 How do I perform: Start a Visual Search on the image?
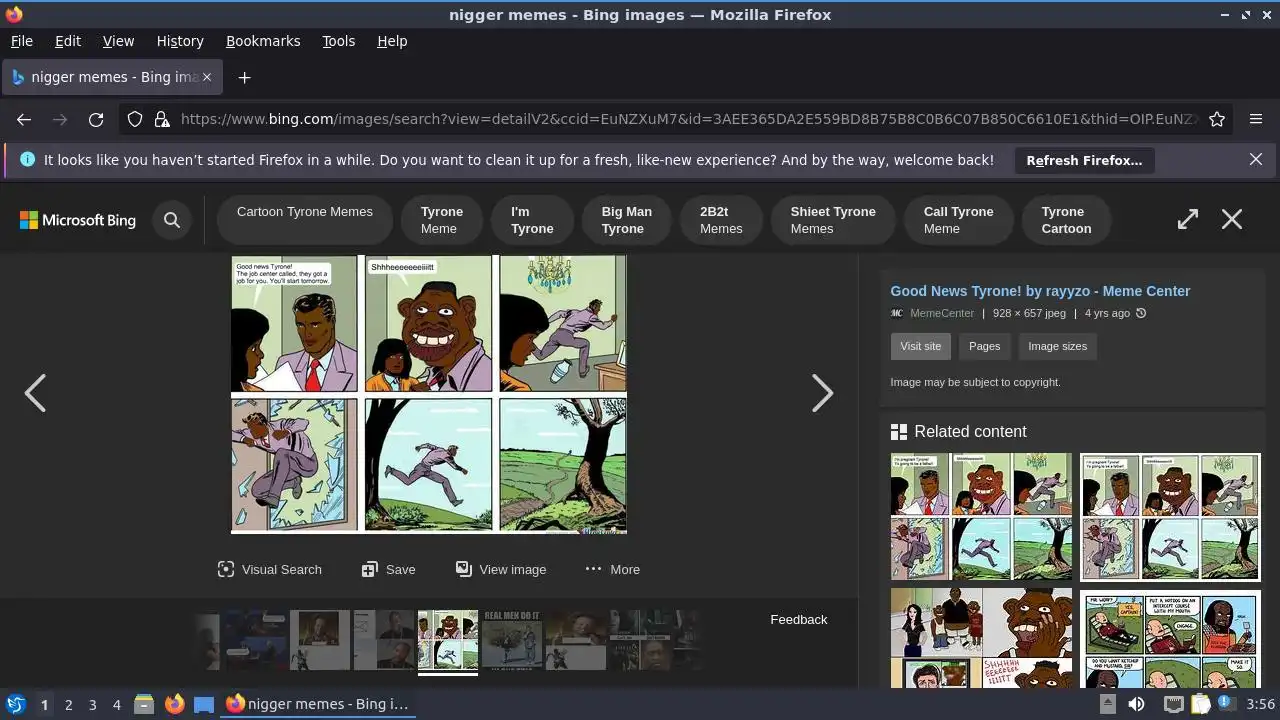(x=269, y=569)
